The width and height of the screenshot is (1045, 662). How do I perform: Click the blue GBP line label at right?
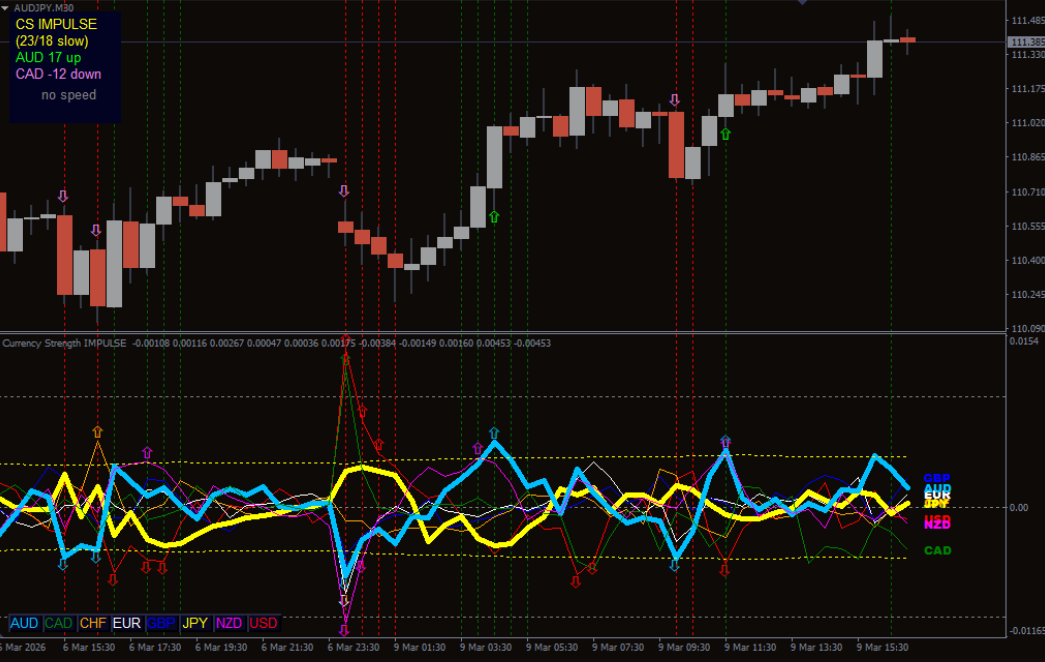(x=937, y=478)
